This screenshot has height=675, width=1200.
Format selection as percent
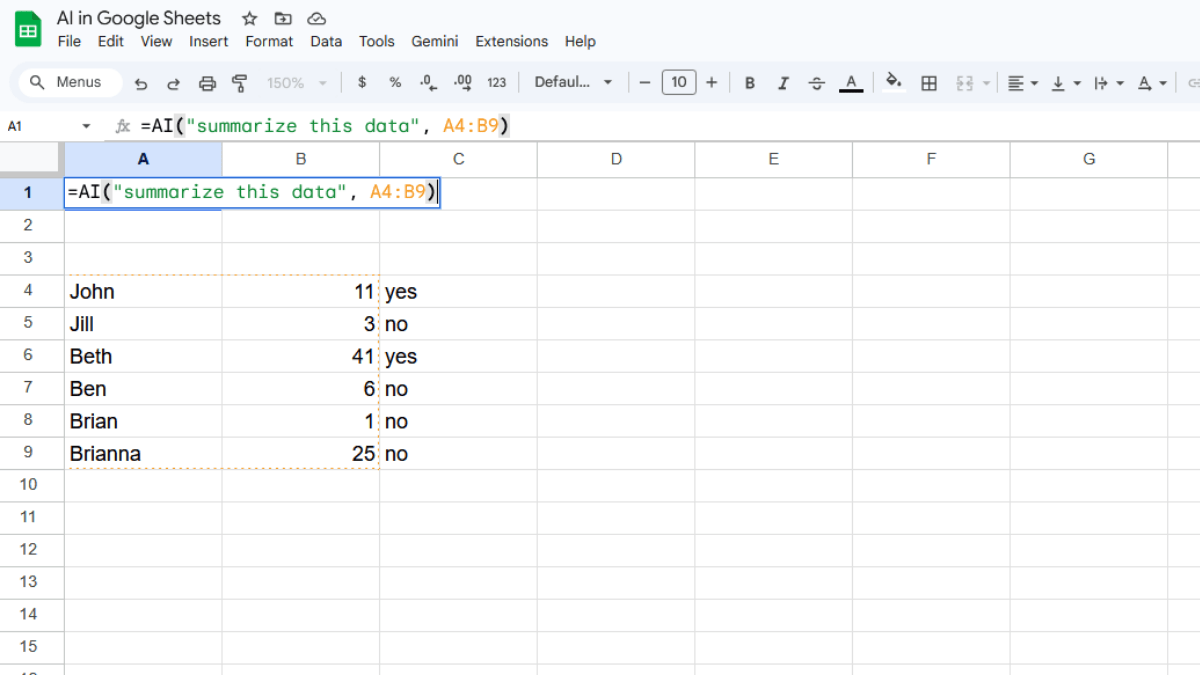point(395,82)
